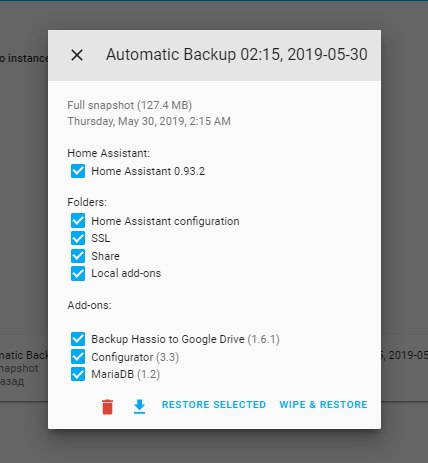Click the 'Home Assistant 0.93.2' label text
The height and width of the screenshot is (463, 428).
click(x=148, y=171)
